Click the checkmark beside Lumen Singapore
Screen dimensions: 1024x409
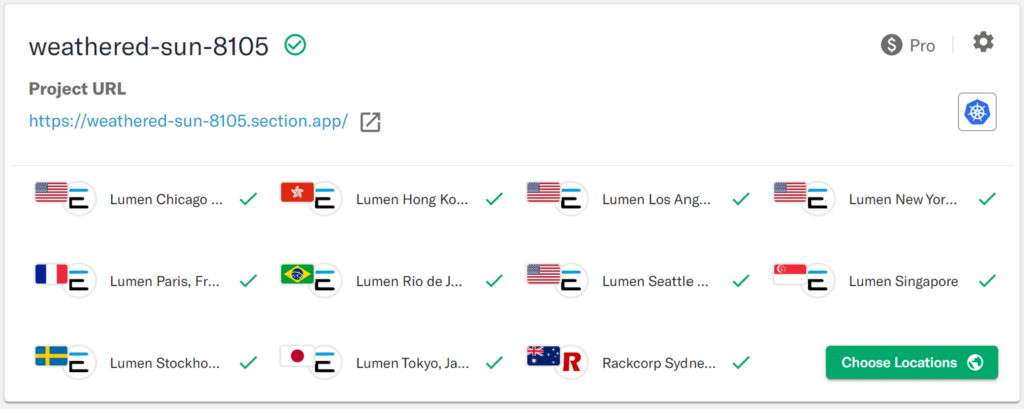pyautogui.click(x=987, y=281)
